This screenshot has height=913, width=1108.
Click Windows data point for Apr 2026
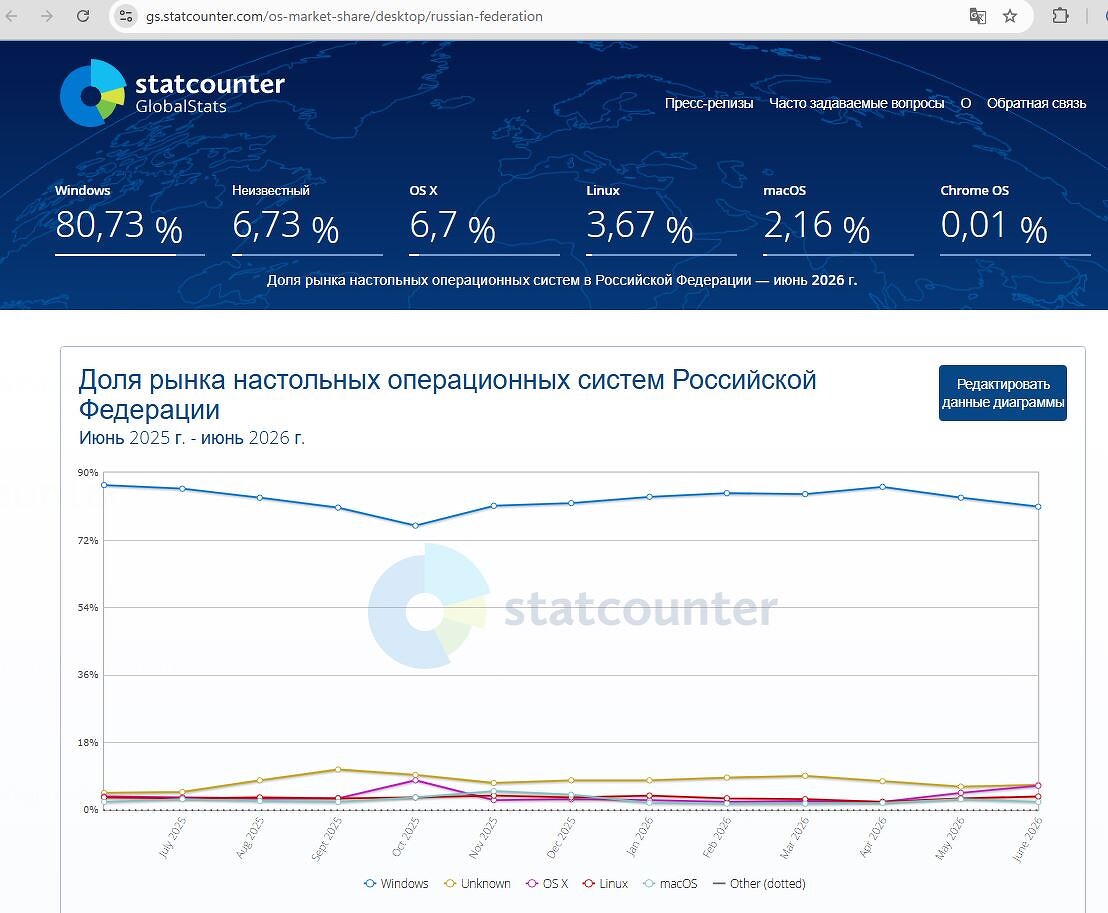[x=883, y=487]
